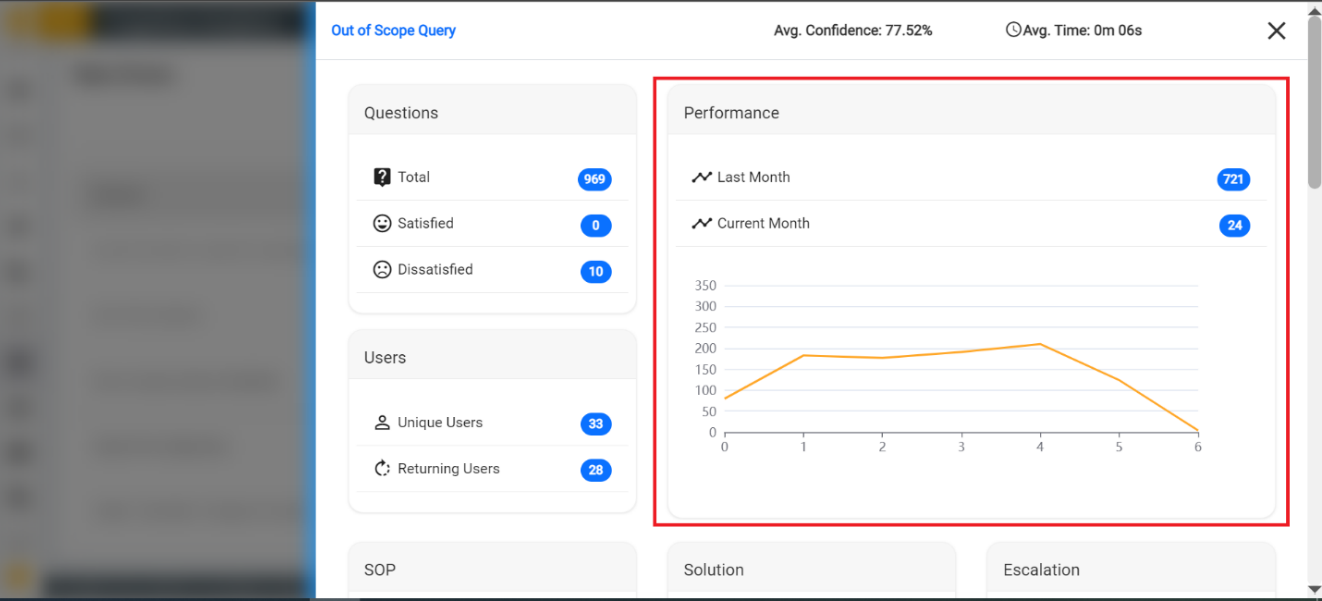Click the peak point of the orange line chart
Viewport: 1322px width, 601px height.
1040,344
